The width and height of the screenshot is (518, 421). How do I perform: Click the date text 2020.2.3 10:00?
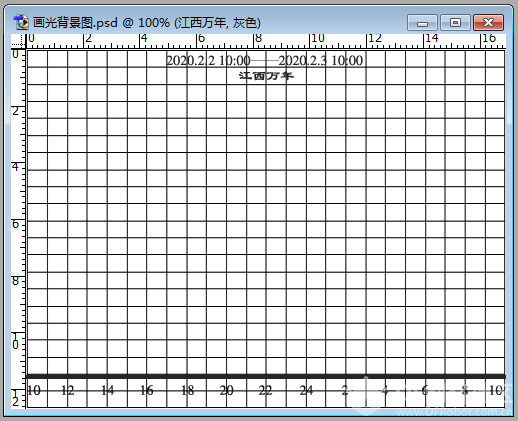point(321,61)
